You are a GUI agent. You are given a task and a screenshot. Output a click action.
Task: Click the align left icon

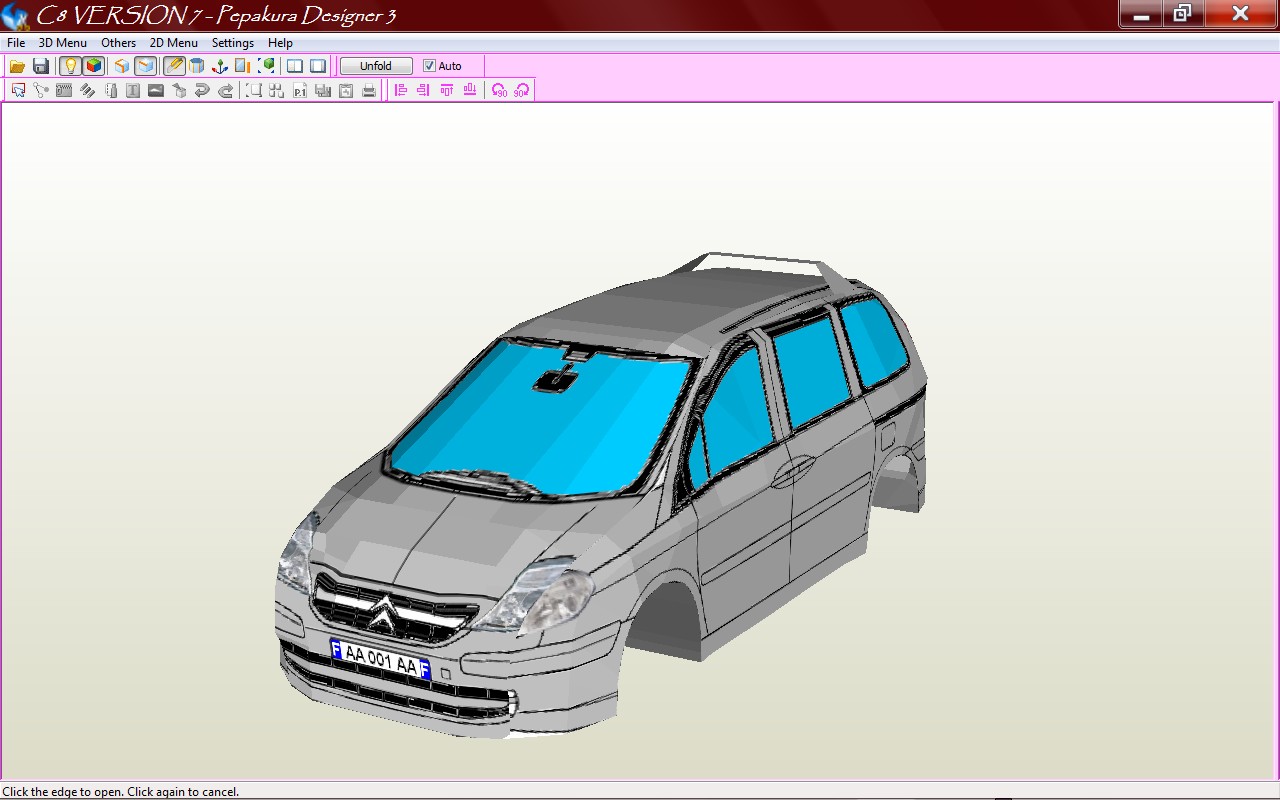click(x=401, y=91)
